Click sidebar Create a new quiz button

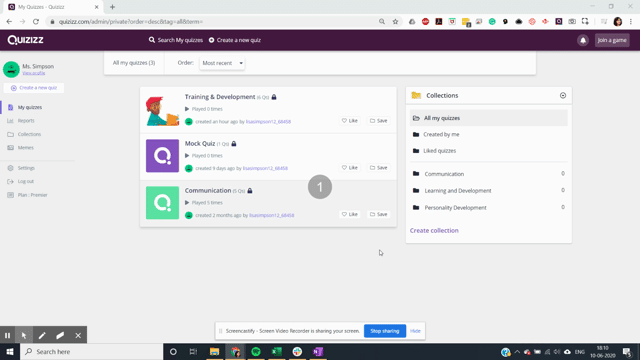tap(34, 88)
